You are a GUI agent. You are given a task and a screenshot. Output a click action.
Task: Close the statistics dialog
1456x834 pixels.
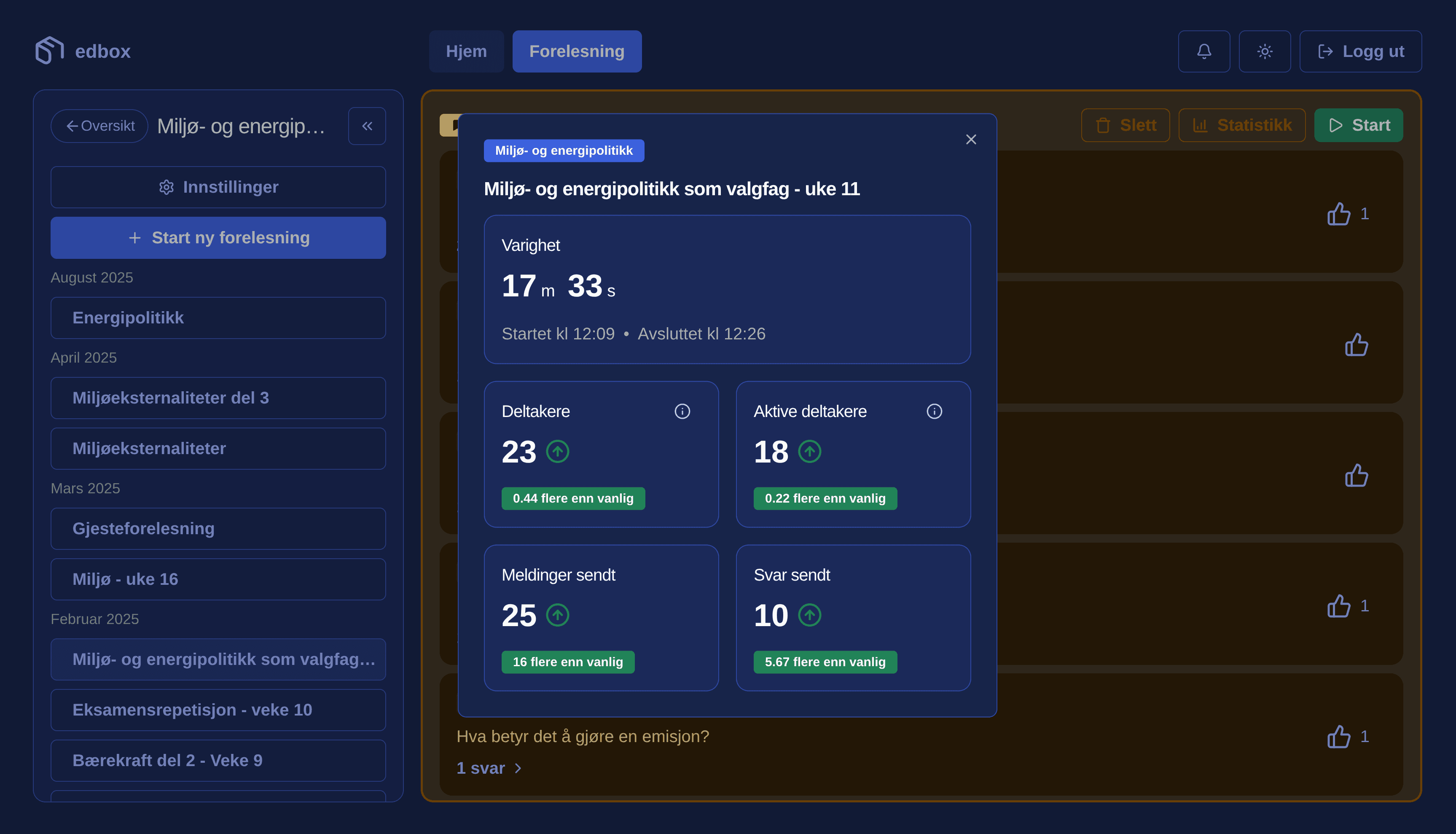tap(970, 139)
